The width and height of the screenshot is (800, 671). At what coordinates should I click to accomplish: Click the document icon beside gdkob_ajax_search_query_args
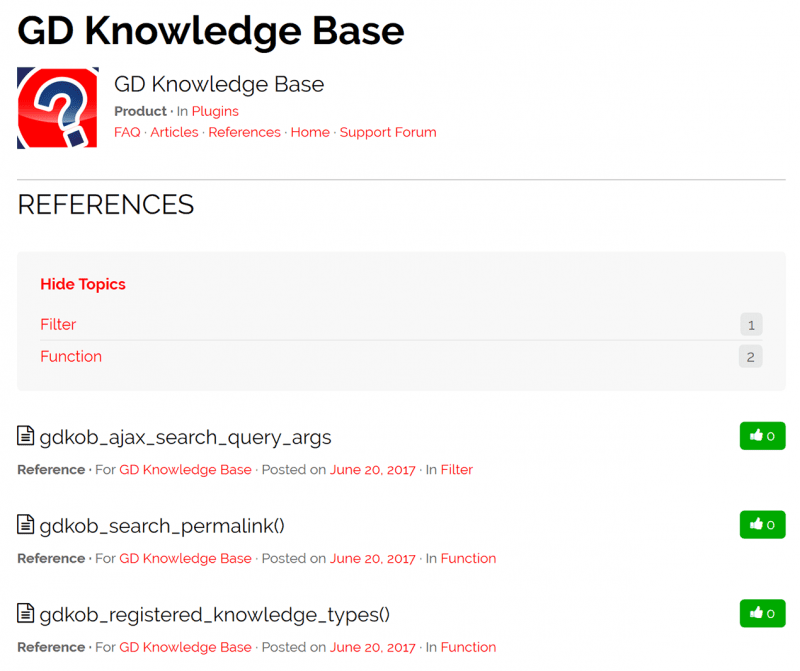[26, 436]
